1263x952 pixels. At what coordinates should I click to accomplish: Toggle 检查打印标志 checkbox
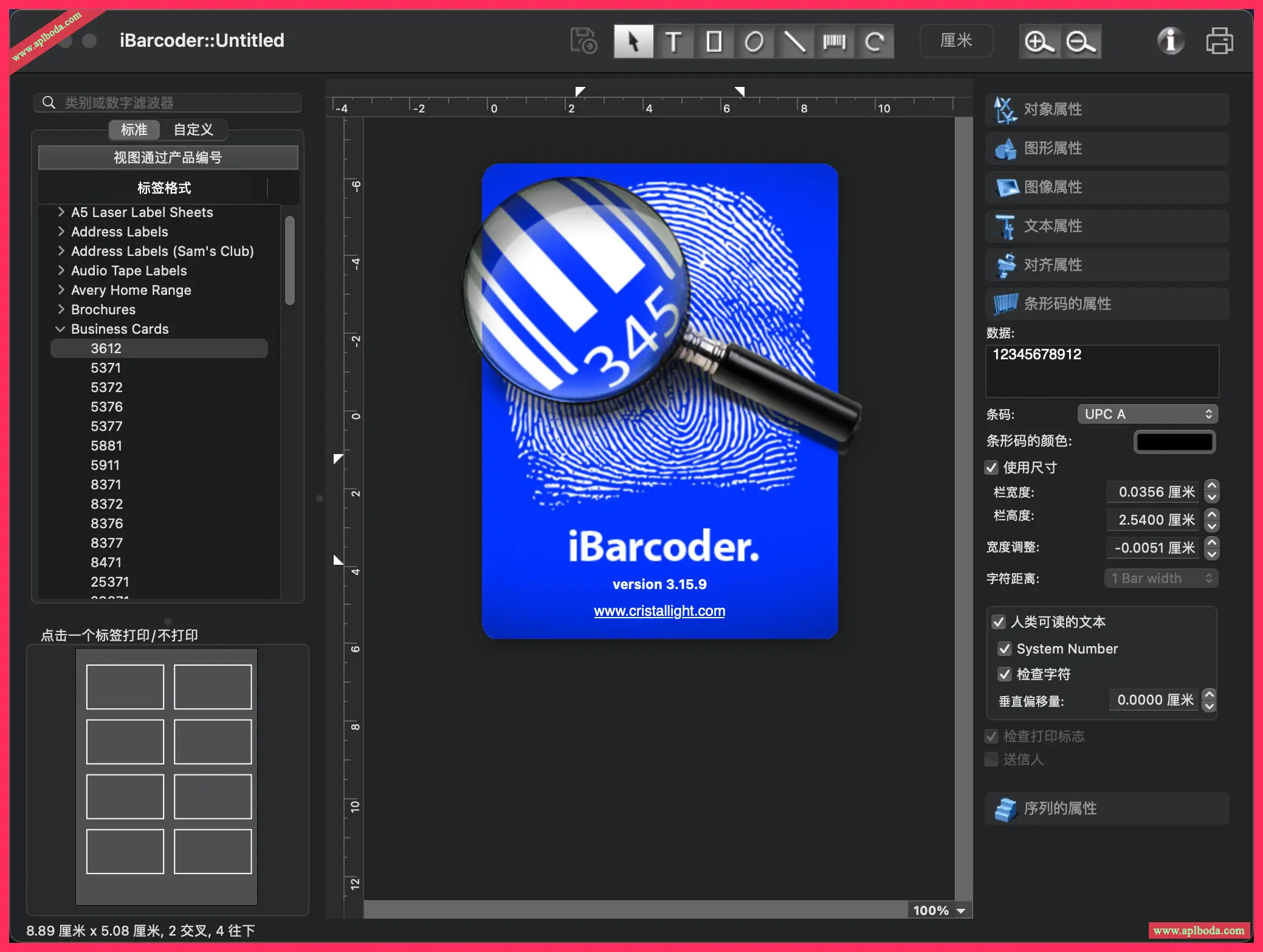pos(991,736)
